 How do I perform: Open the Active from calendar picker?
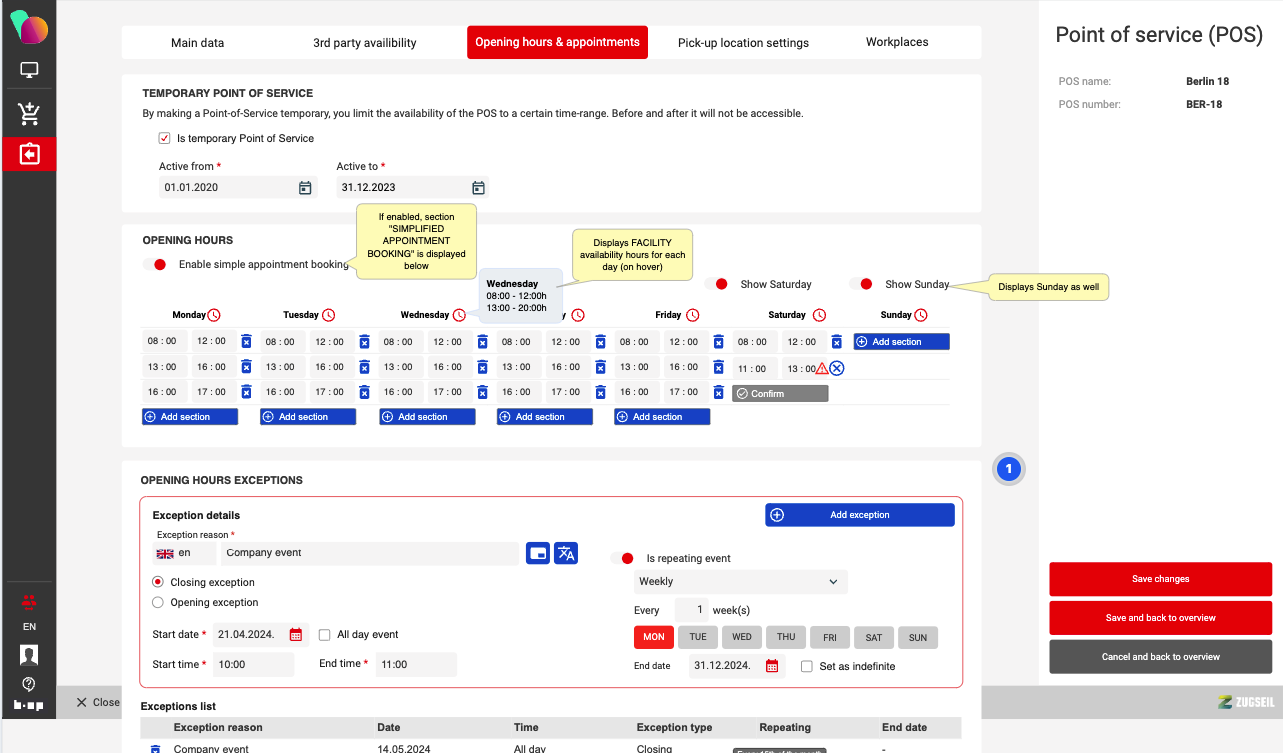[305, 188]
